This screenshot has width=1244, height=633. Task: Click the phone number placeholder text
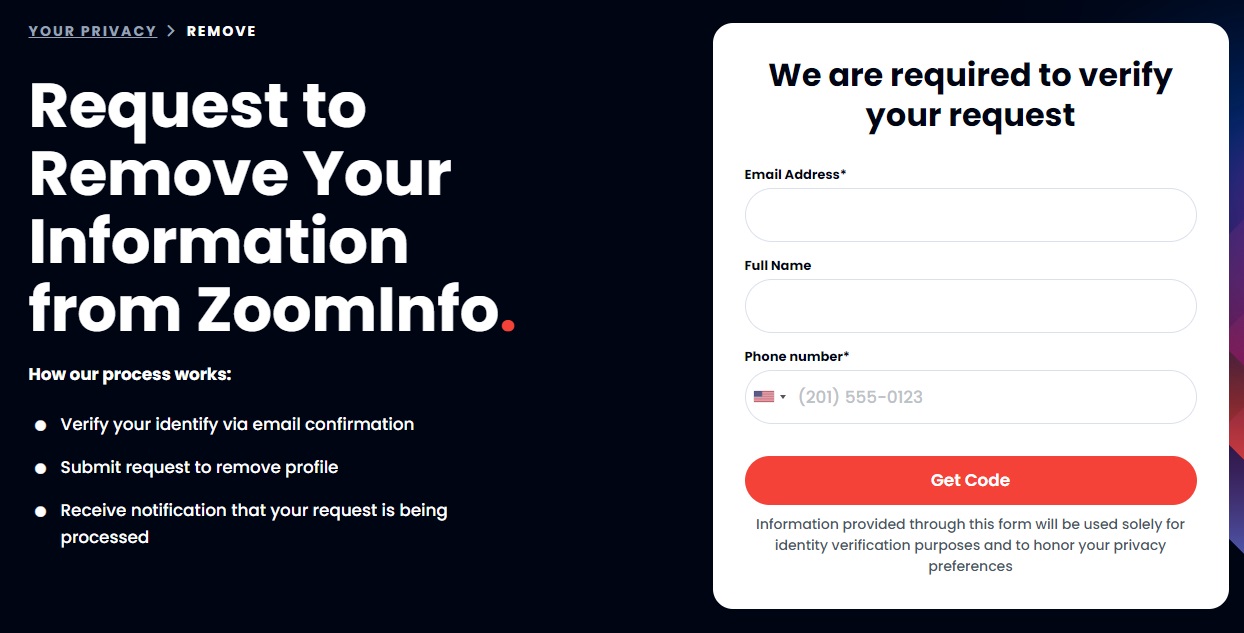(x=860, y=396)
